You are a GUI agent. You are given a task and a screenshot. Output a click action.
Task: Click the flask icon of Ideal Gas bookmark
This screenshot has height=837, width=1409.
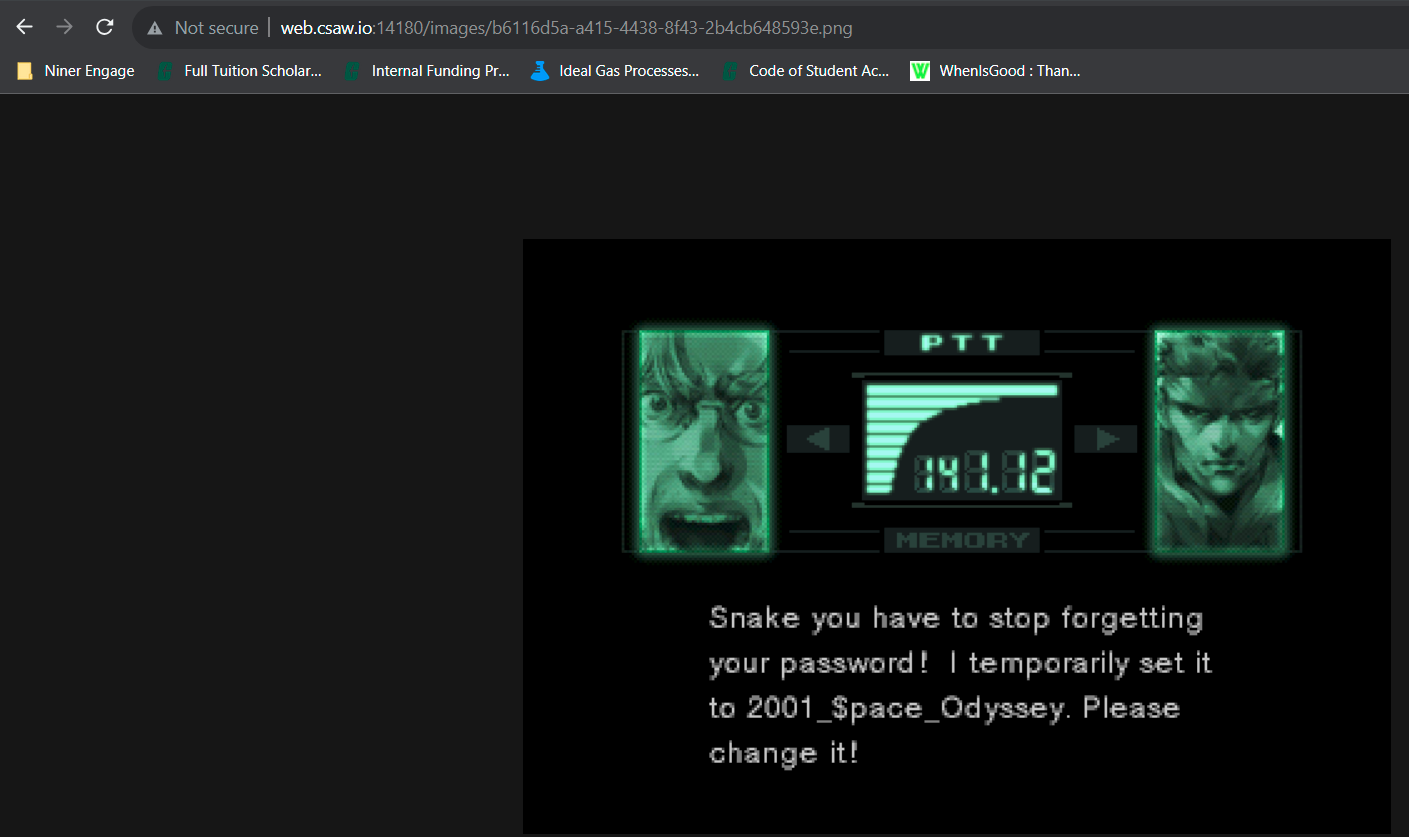click(x=540, y=71)
